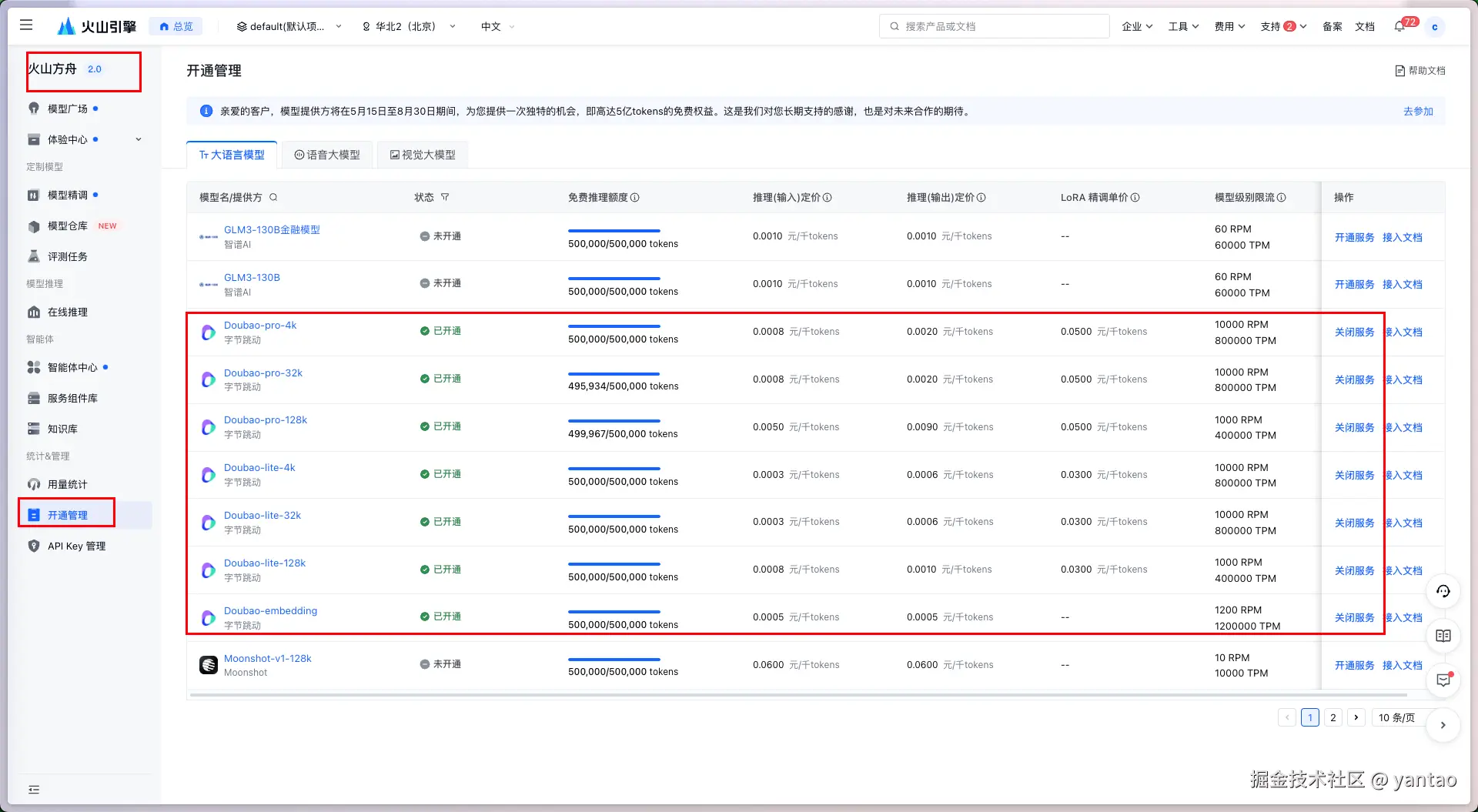Image resolution: width=1478 pixels, height=812 pixels.
Task: Open the 帮助文档 link
Action: 1420,71
